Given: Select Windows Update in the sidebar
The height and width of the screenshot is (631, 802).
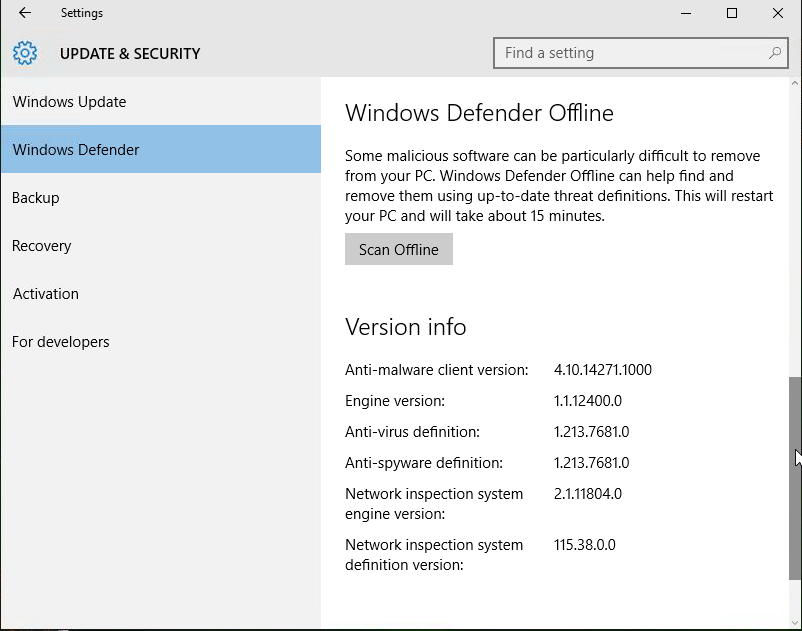Looking at the screenshot, I should click(69, 101).
